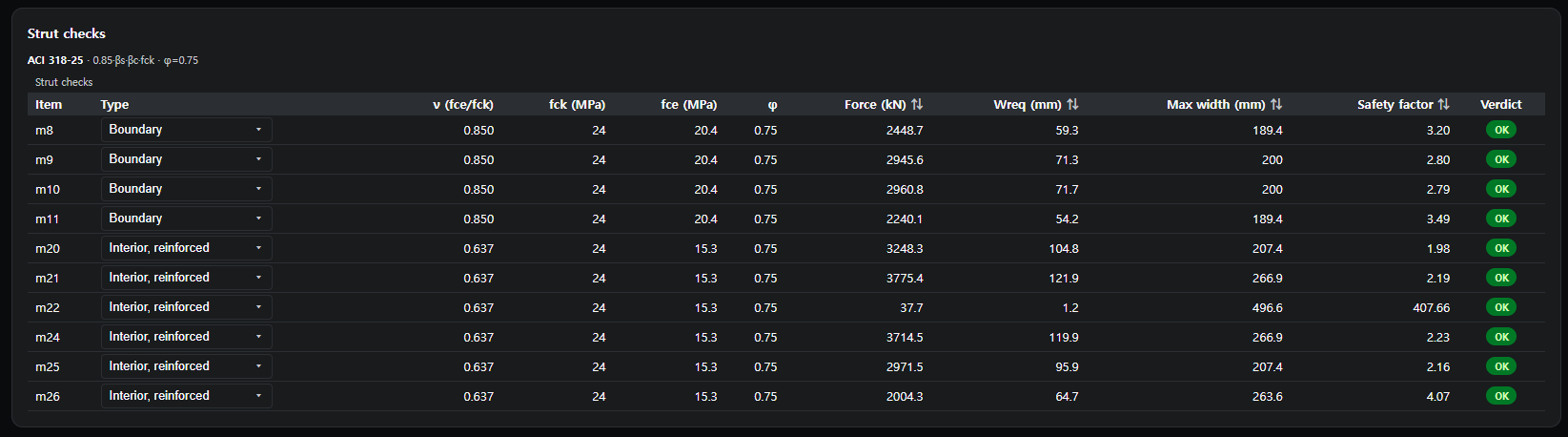1568x437 pixels.
Task: Click the Item column header
Action: tap(49, 104)
